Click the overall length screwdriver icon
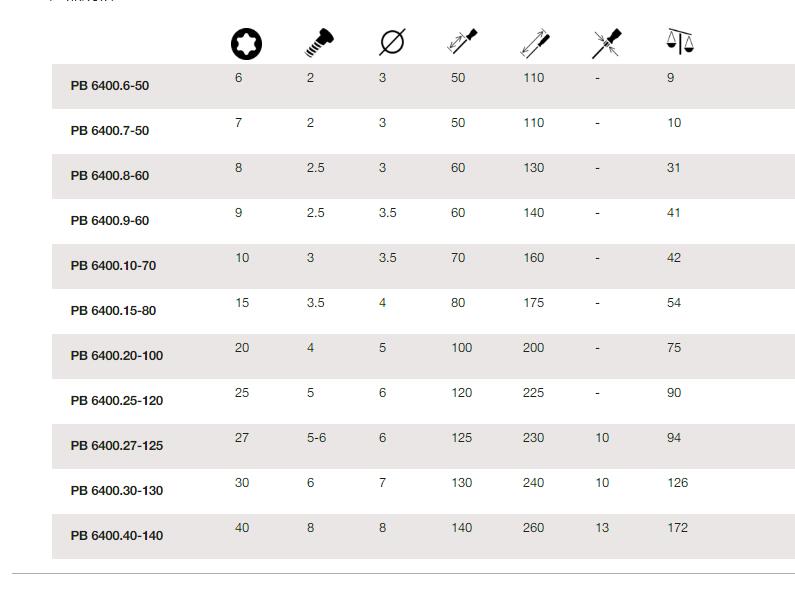The image size is (795, 606). click(535, 43)
